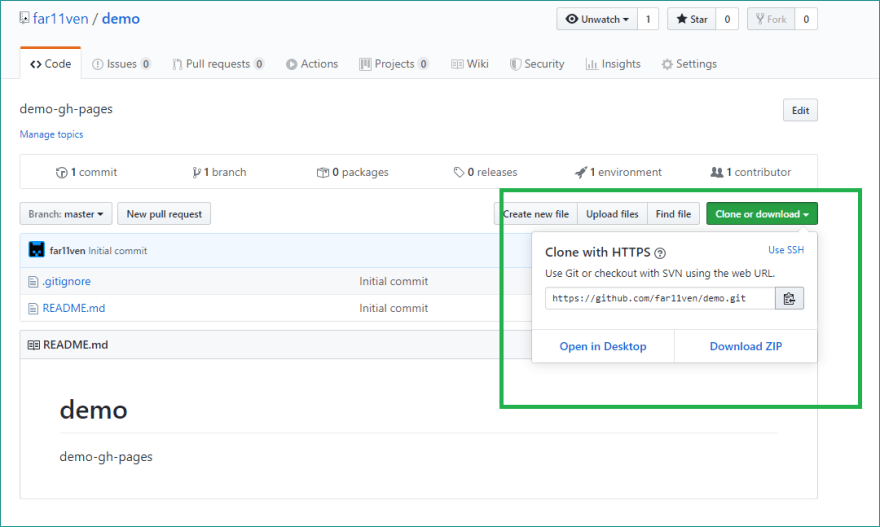The width and height of the screenshot is (880, 527).
Task: Collapse the Clone or download dropdown
Action: tap(762, 214)
